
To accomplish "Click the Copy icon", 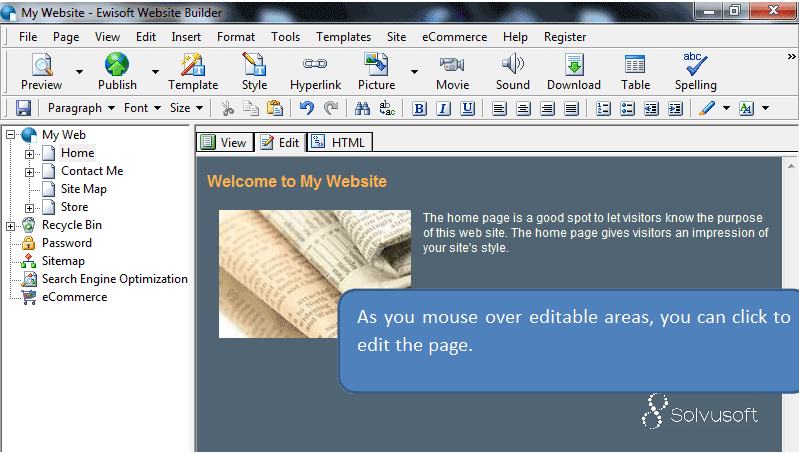I will (251, 108).
